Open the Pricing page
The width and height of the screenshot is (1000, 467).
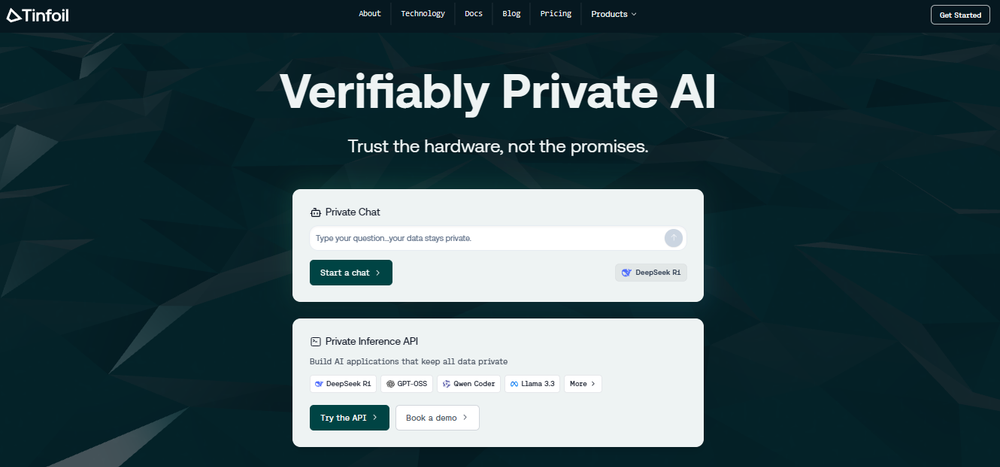point(556,14)
